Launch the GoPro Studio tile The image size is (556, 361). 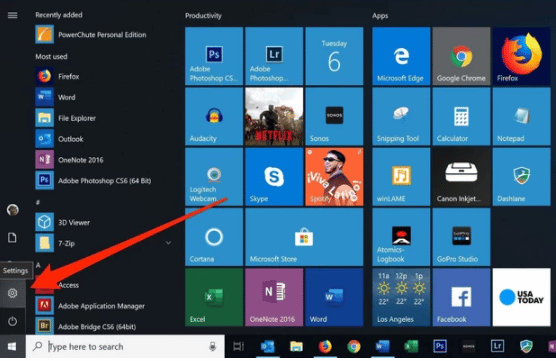(461, 237)
